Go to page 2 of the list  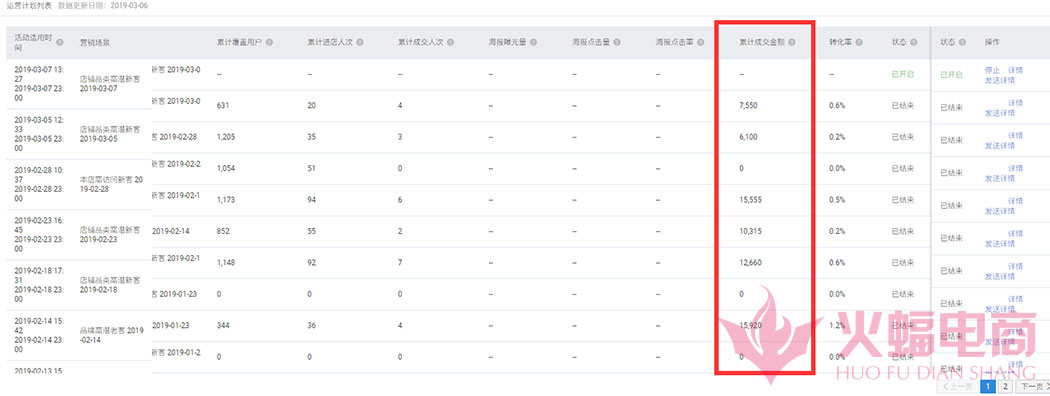1005,387
